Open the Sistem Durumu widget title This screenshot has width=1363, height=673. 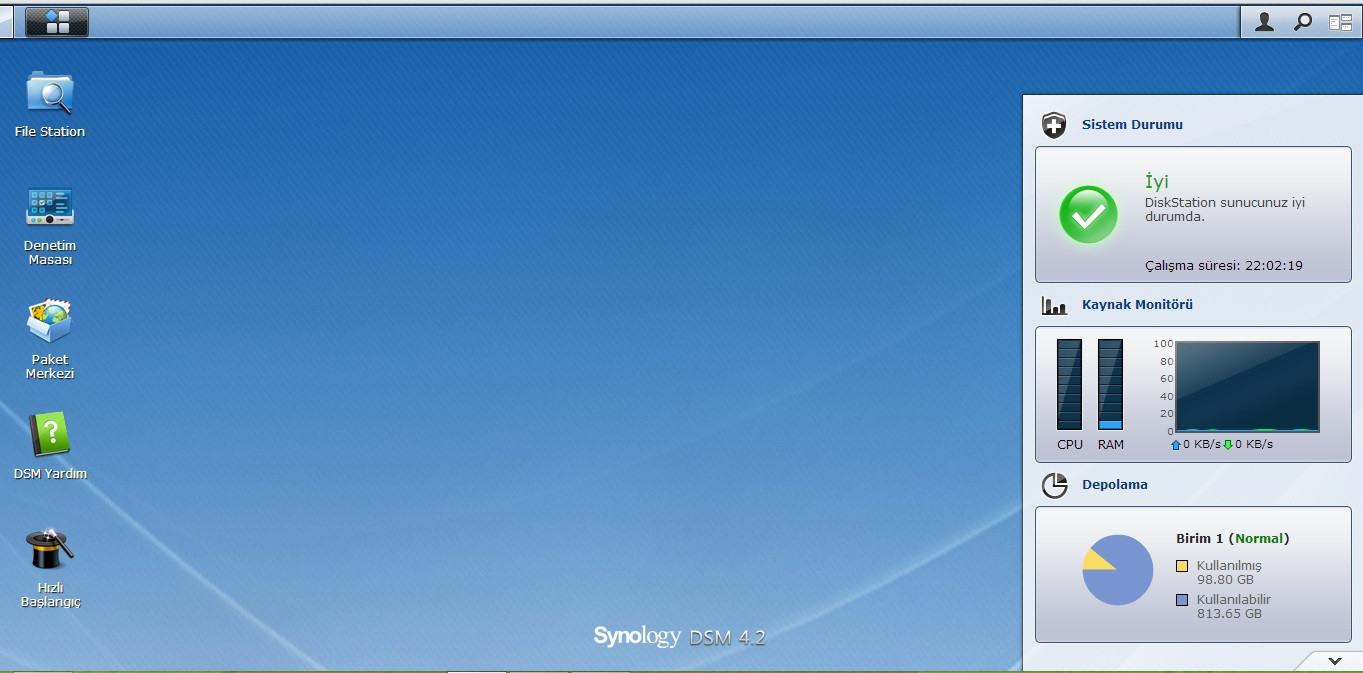click(1132, 125)
